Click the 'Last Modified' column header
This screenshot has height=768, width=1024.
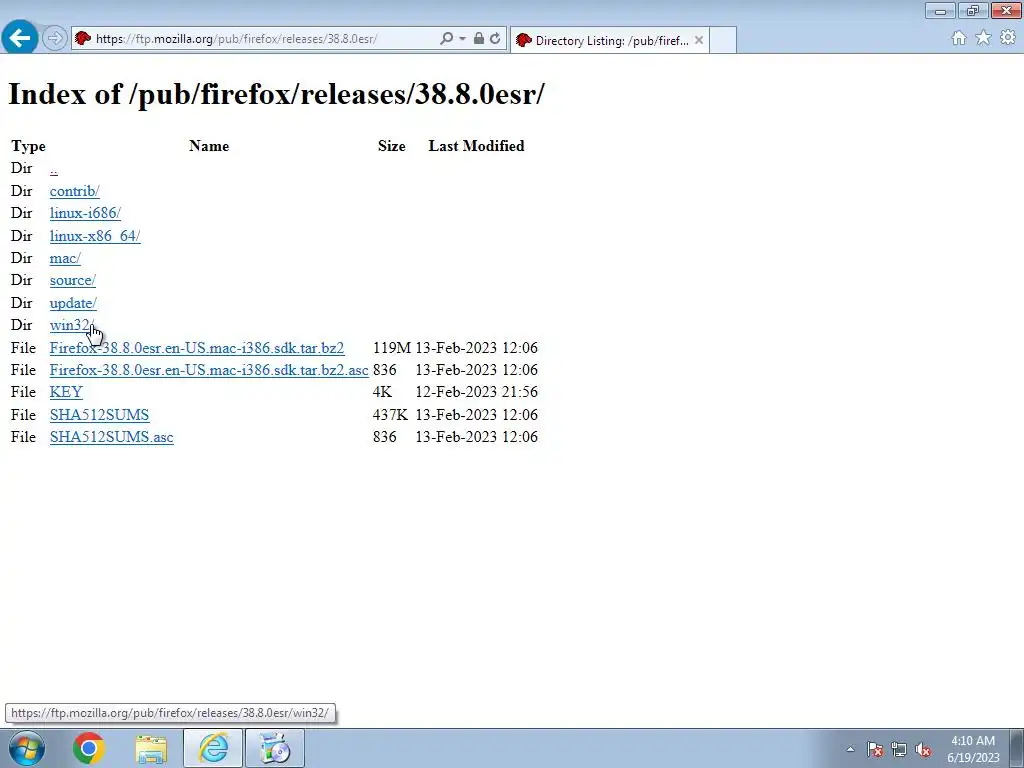(x=476, y=146)
